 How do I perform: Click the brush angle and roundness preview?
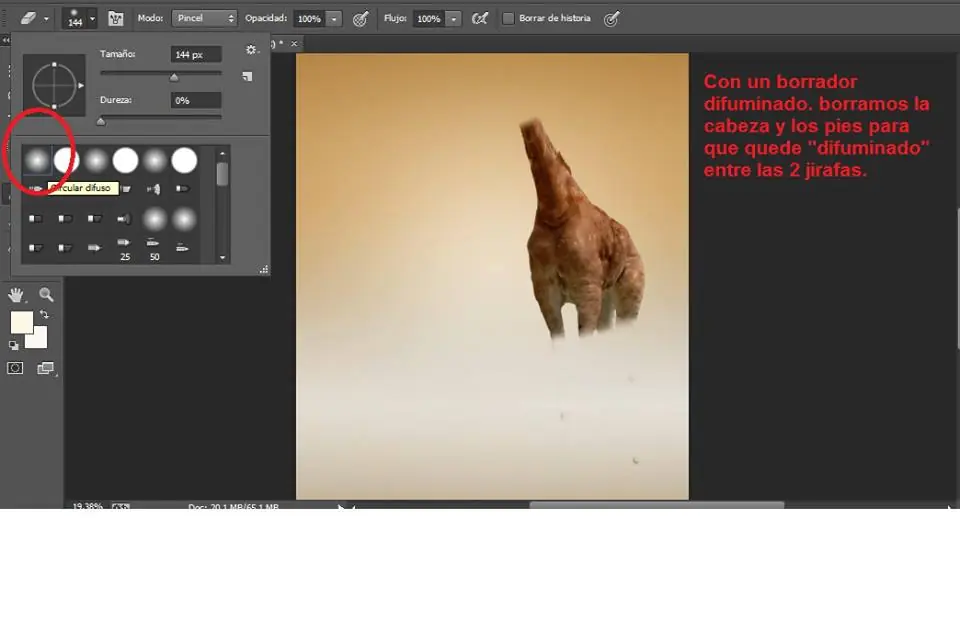coord(54,85)
